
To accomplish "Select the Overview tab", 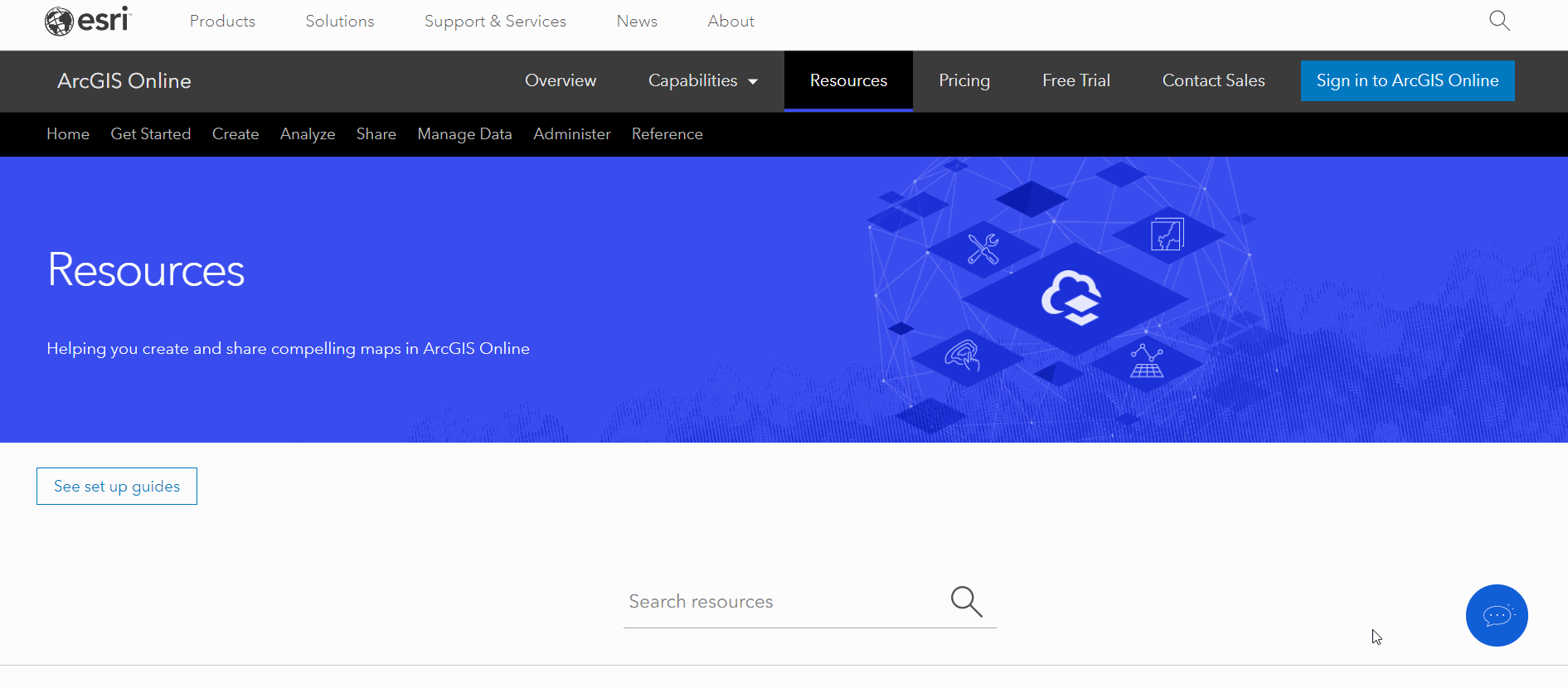I will [561, 80].
